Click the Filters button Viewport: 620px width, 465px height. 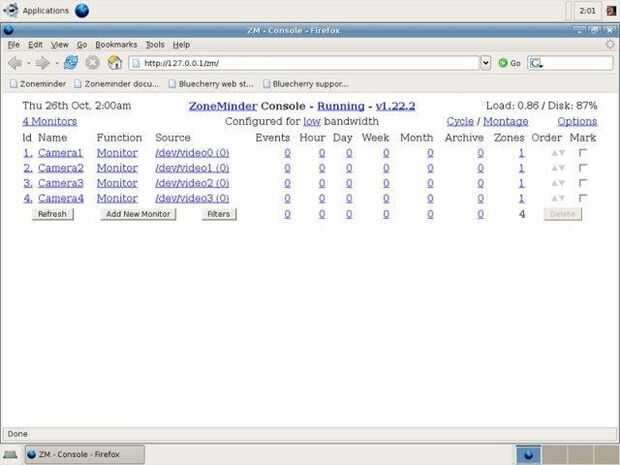(x=219, y=214)
